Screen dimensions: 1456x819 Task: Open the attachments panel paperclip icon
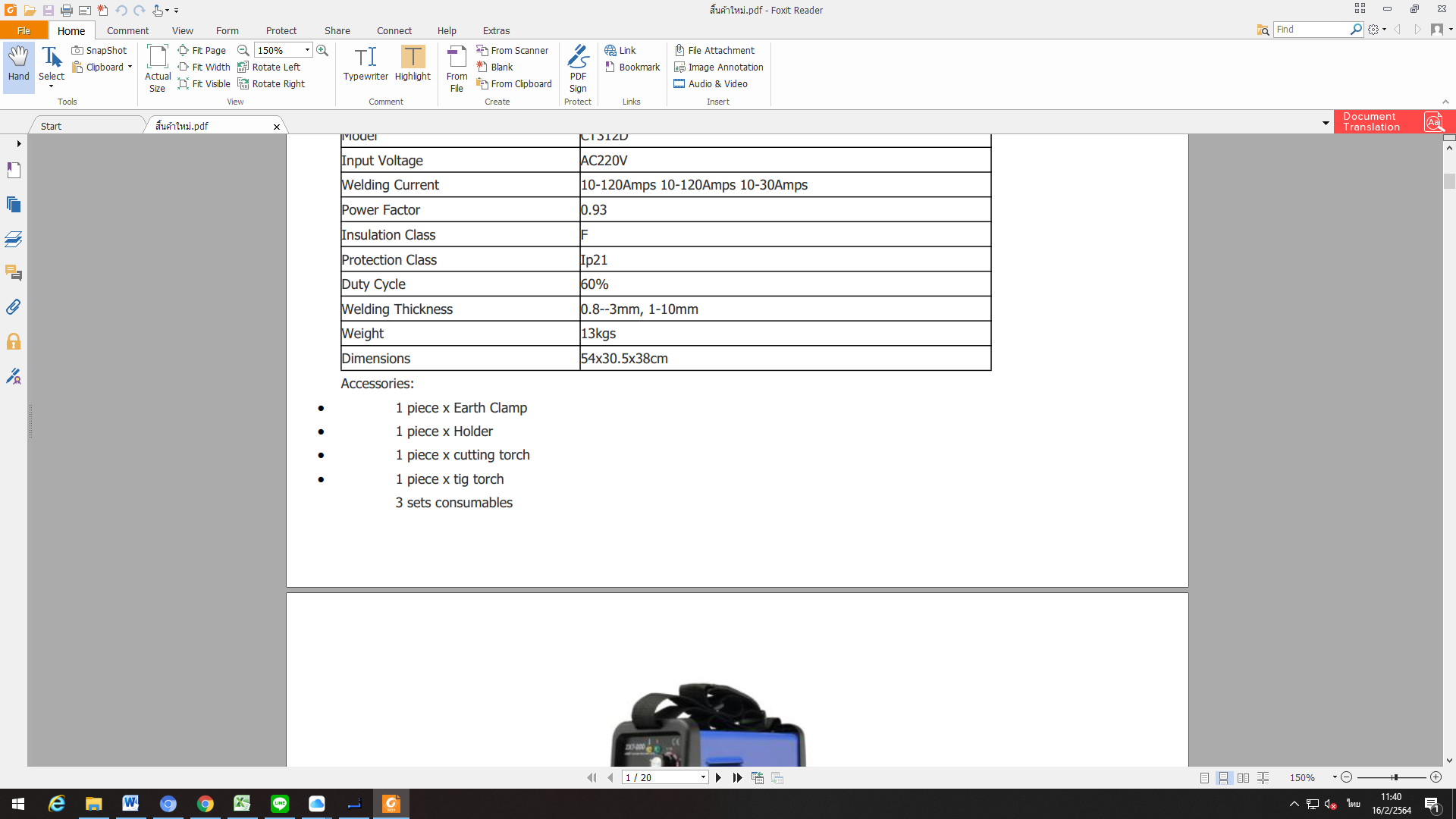14,307
